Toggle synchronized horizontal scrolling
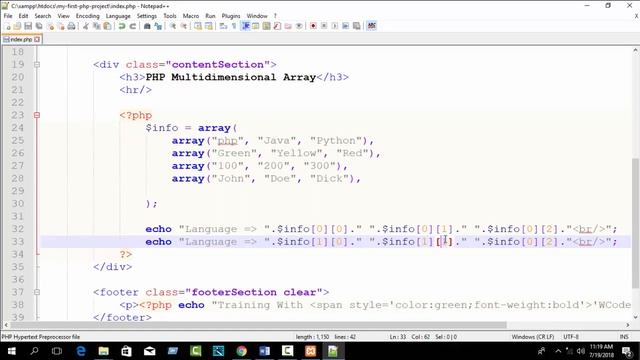Image resolution: width=640 pixels, height=360 pixels. [209, 26]
